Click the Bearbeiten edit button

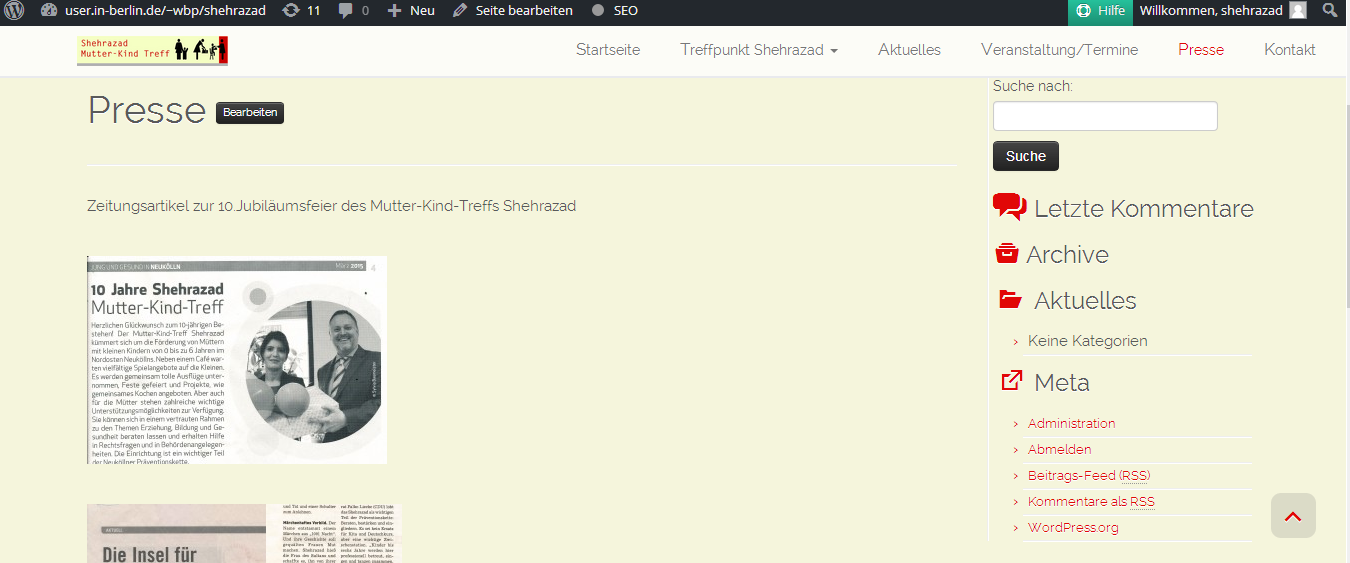point(250,113)
